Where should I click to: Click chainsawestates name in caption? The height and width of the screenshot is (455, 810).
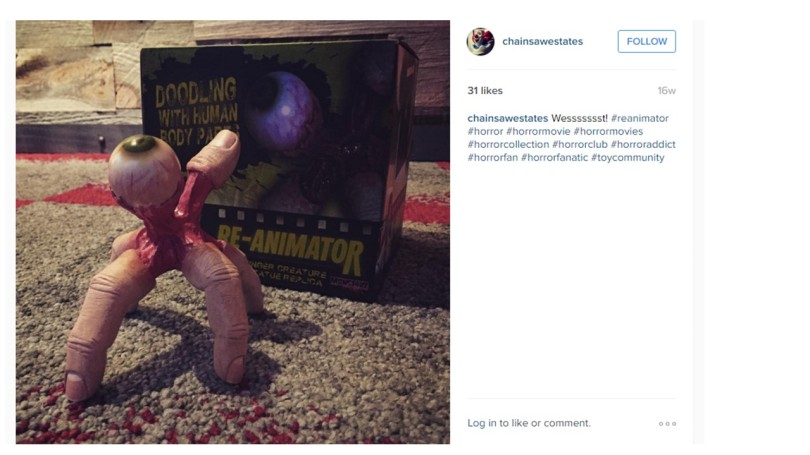(x=507, y=118)
